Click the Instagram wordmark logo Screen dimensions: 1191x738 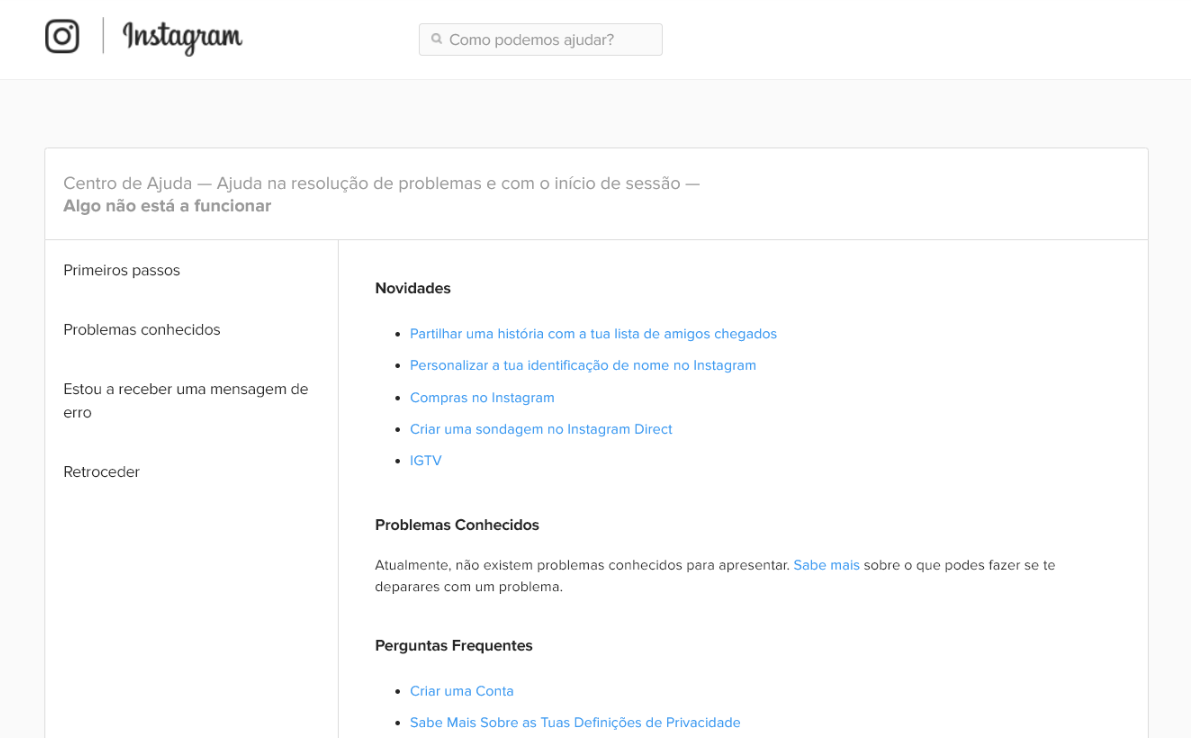pos(182,37)
